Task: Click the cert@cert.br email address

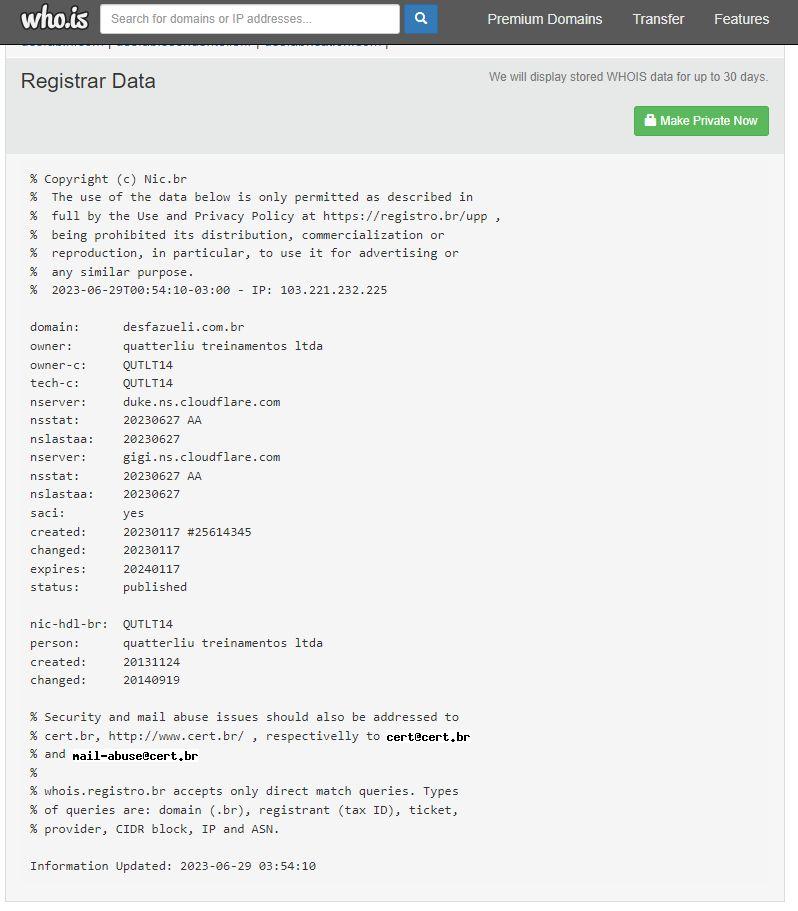Action: click(428, 736)
